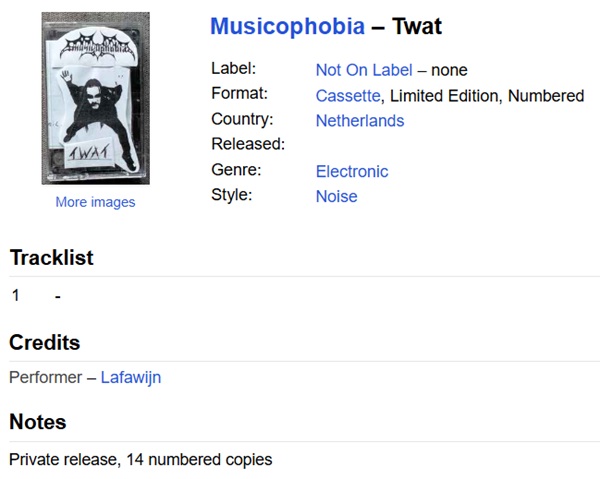Open the cassette cover thumbnail image
600x479 pixels.
[x=95, y=98]
